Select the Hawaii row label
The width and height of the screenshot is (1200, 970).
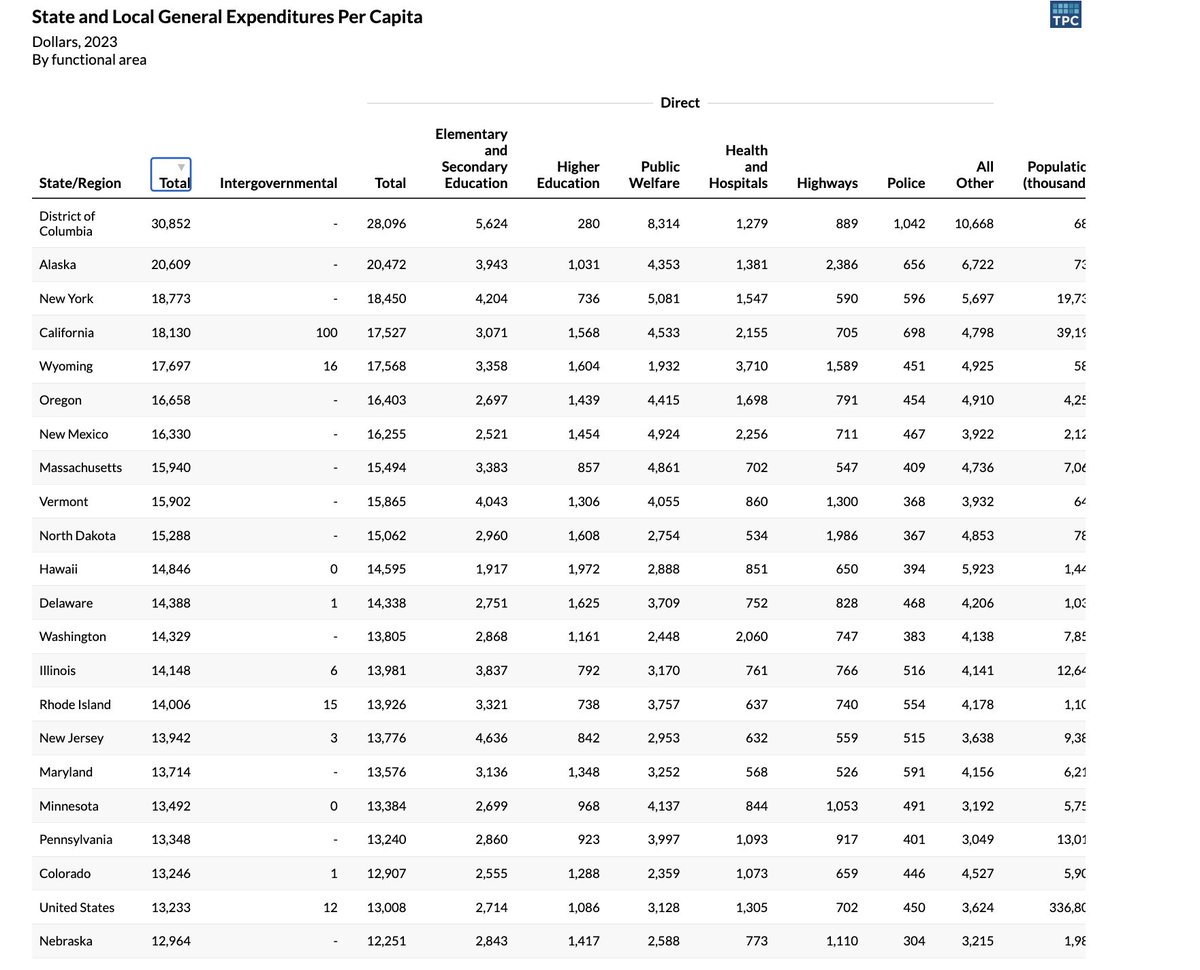58,569
